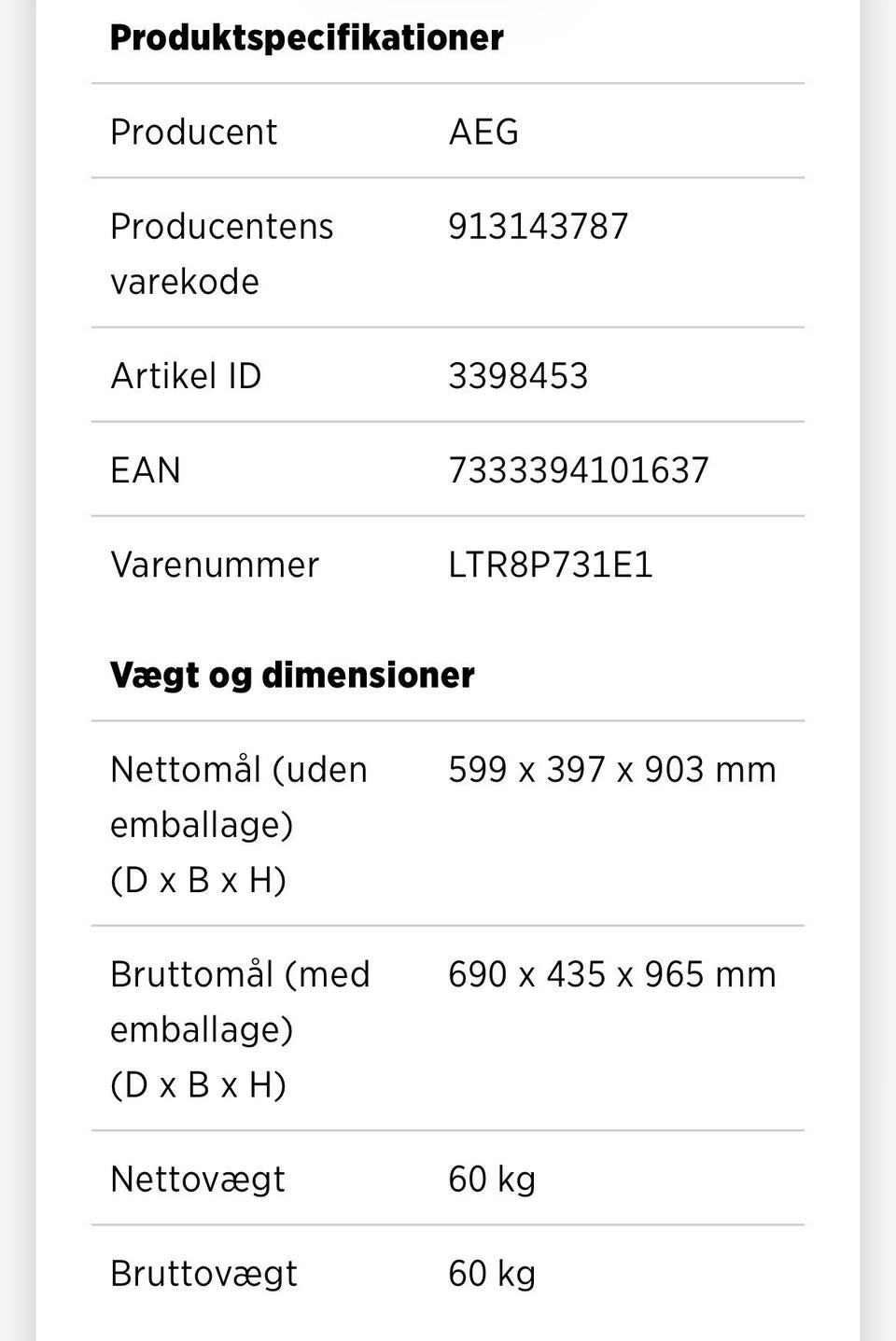Image resolution: width=896 pixels, height=1341 pixels.
Task: Select the model code LTR8P731E1
Action: pos(551,565)
